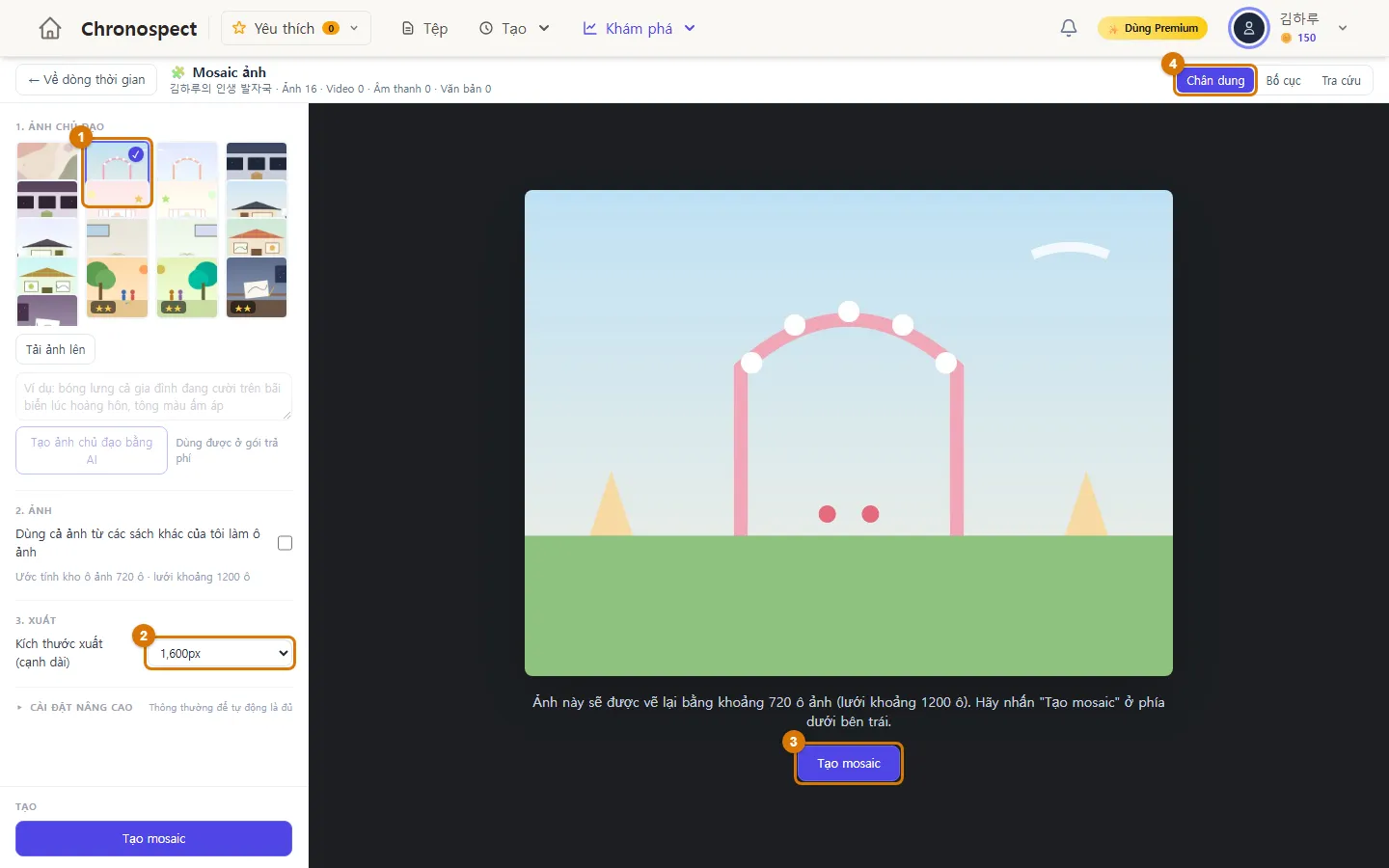Select the dark navy building thumbnail
1389x868 pixels.
tap(257, 161)
